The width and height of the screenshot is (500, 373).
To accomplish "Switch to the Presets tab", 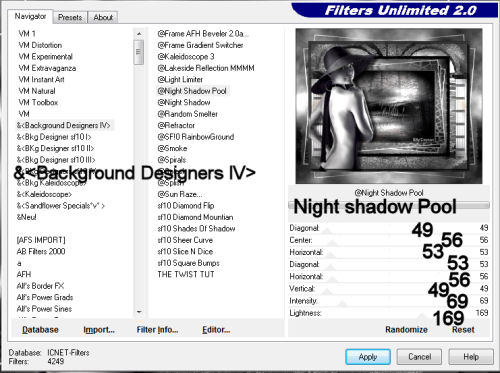I will click(70, 17).
